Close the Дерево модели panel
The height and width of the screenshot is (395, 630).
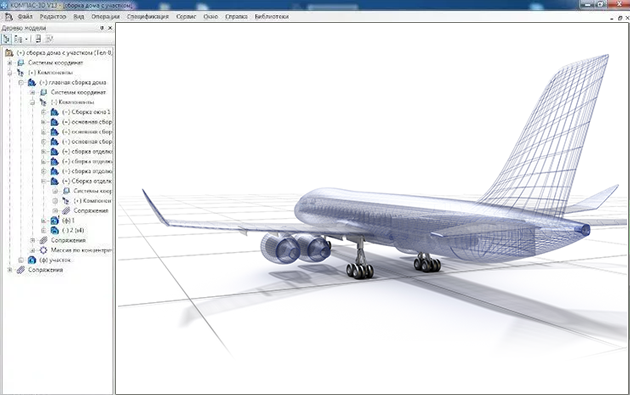tap(110, 28)
